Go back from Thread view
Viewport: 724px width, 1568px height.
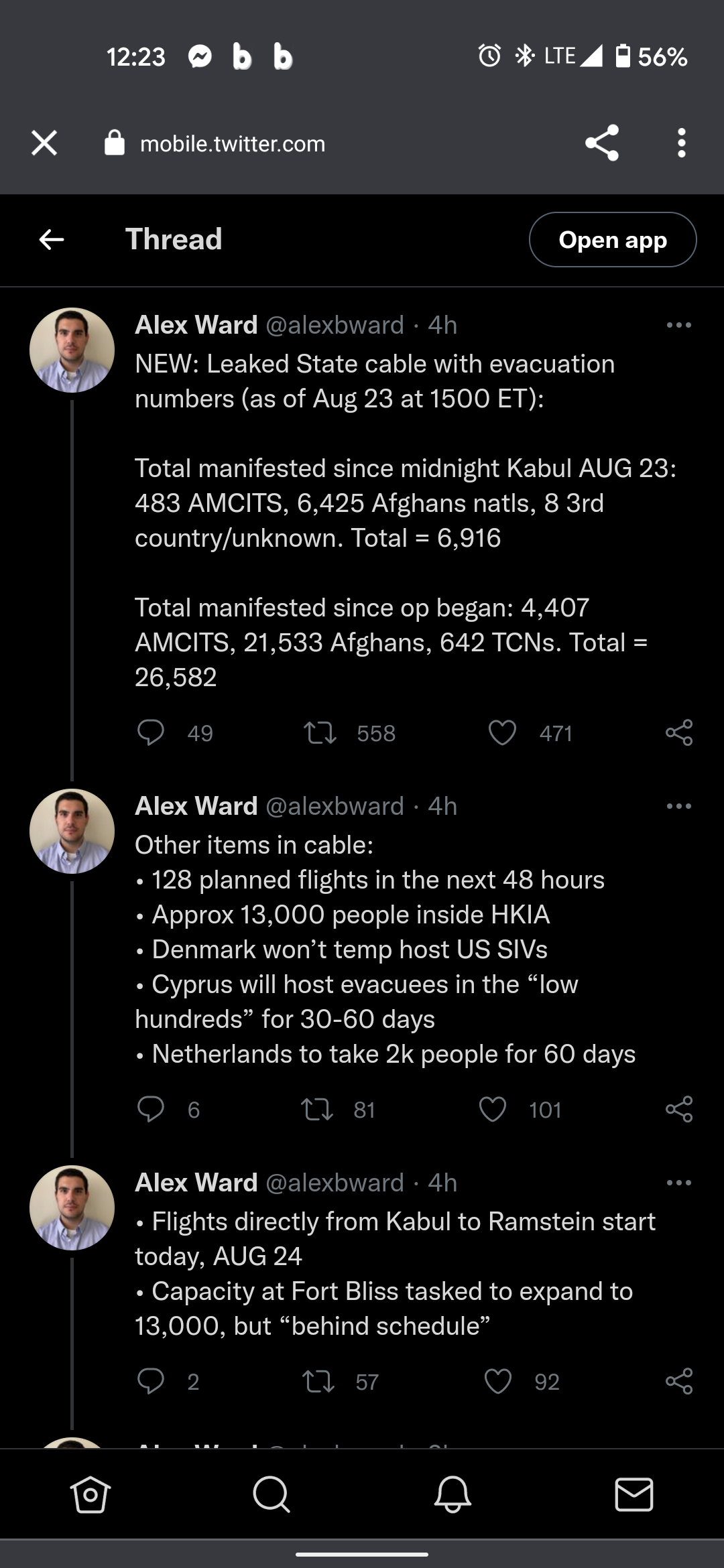(x=52, y=239)
